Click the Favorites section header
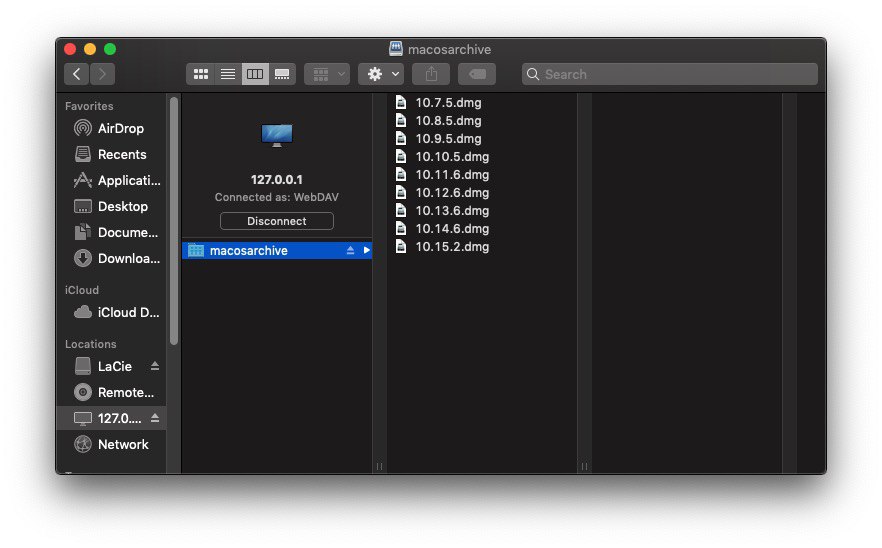 [89, 106]
